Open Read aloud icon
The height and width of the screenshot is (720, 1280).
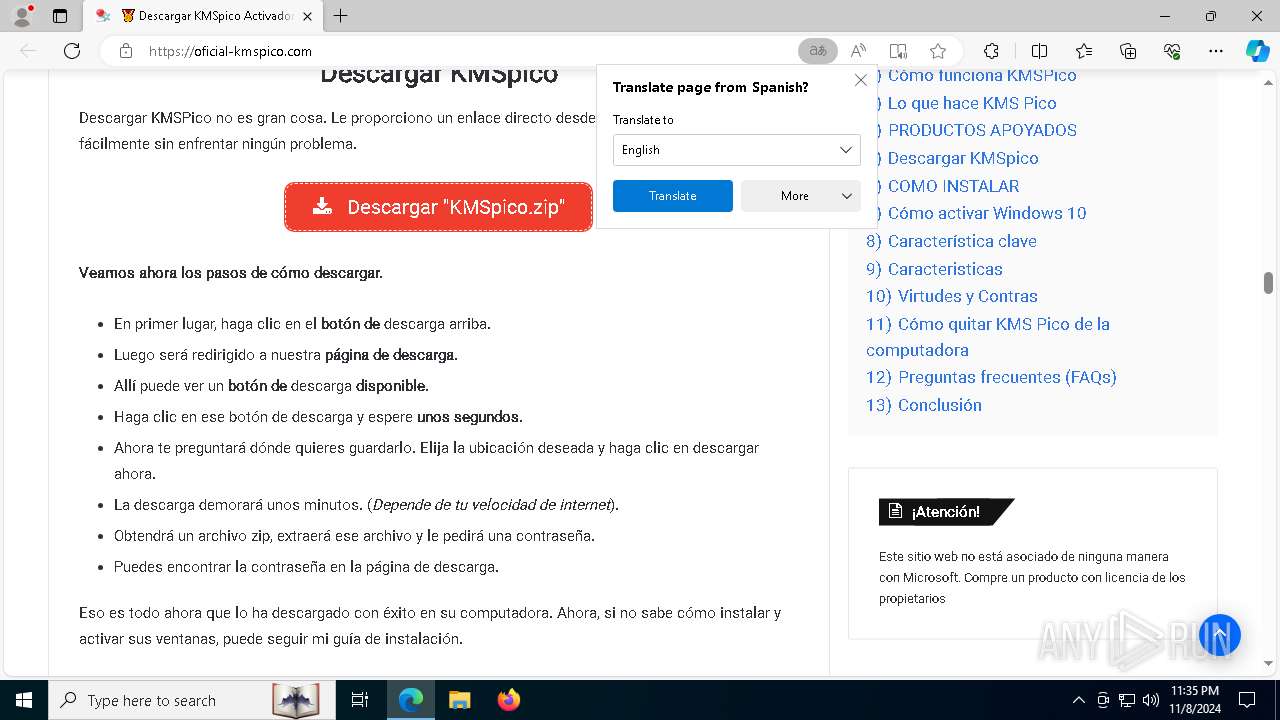click(858, 51)
